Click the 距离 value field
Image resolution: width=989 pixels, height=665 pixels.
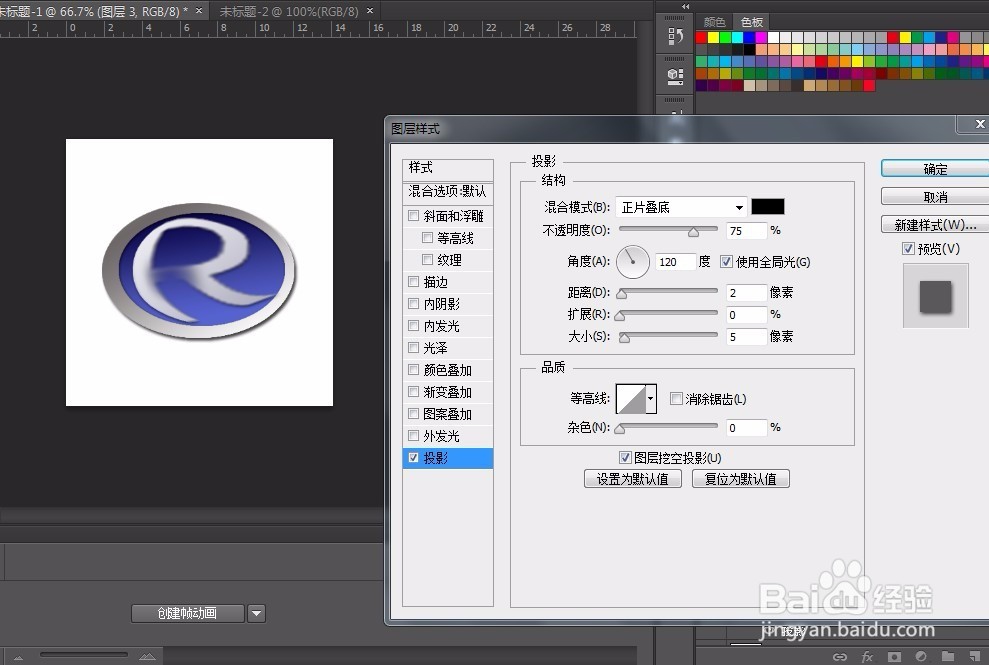click(x=746, y=293)
